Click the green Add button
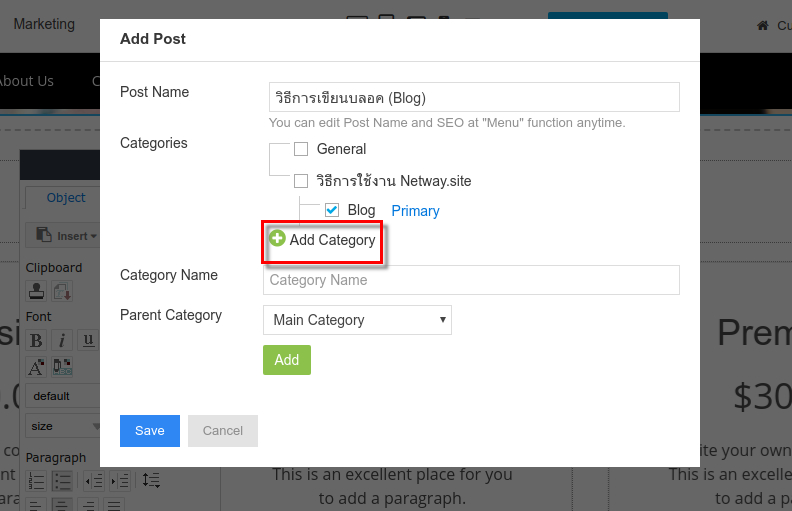This screenshot has width=792, height=511. coord(286,360)
